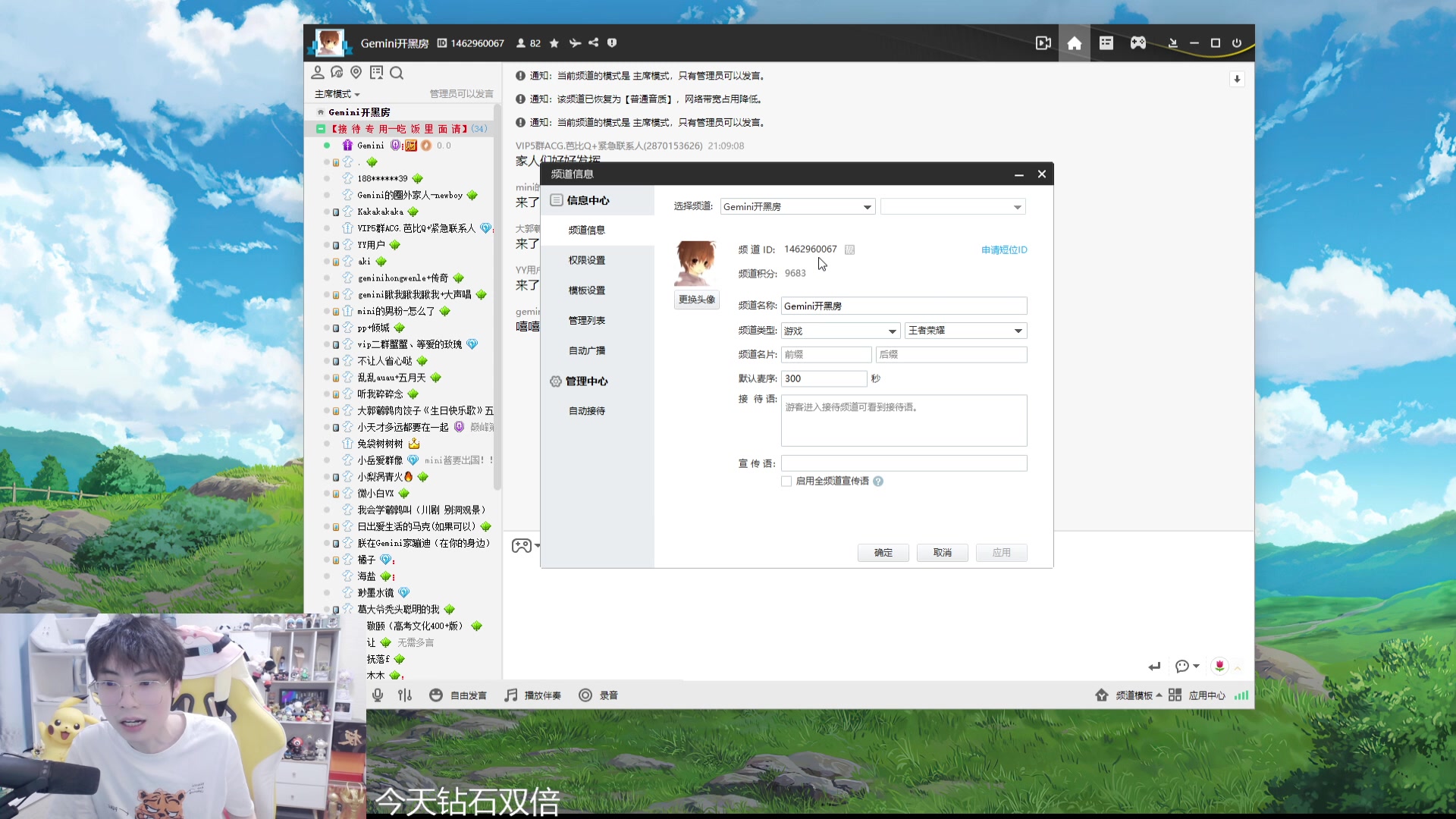Image resolution: width=1456 pixels, height=819 pixels.
Task: Collapse the 接待专用 channel node
Action: pos(321,129)
